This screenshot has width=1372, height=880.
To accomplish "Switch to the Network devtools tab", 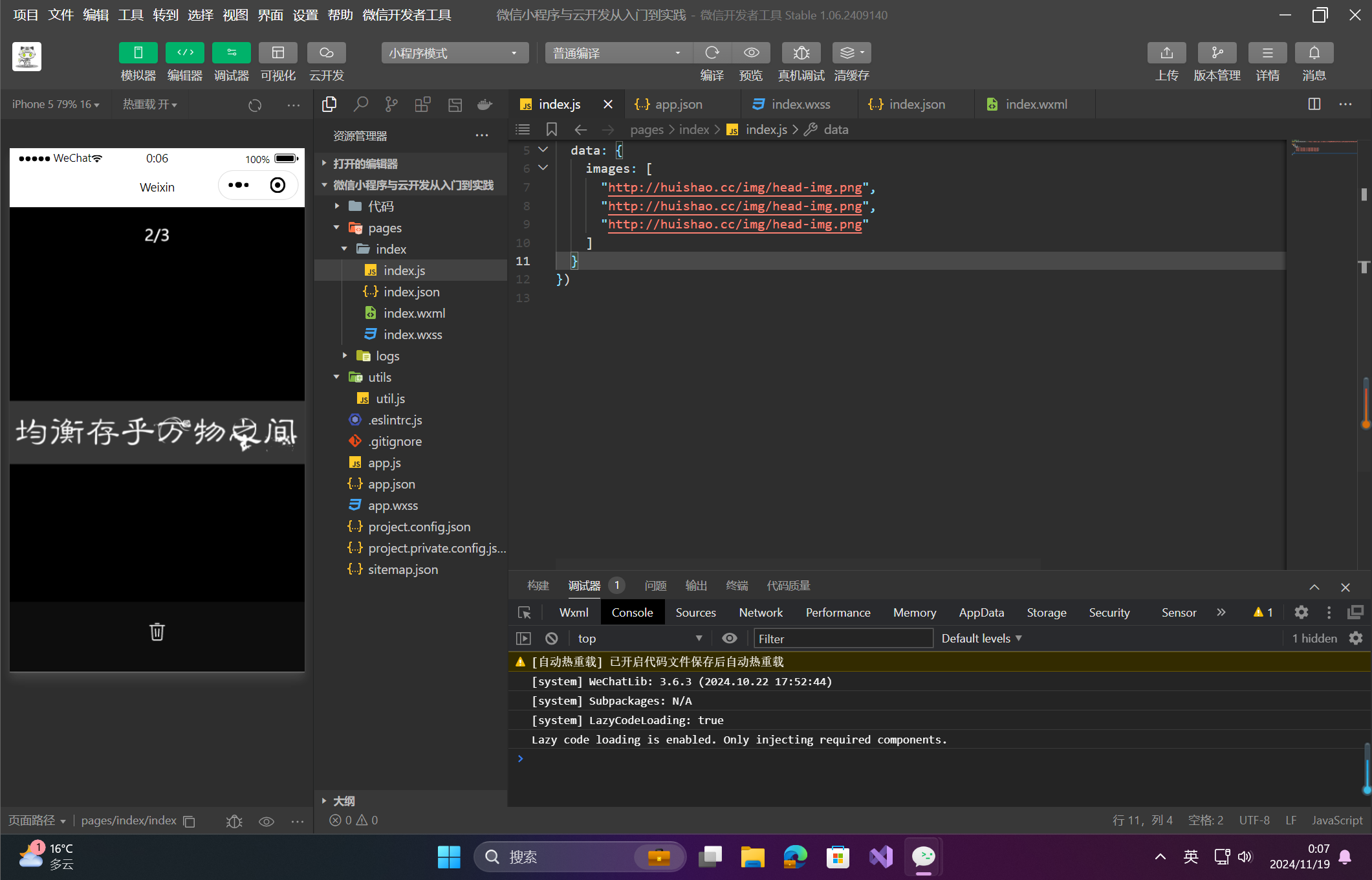I will (x=761, y=613).
